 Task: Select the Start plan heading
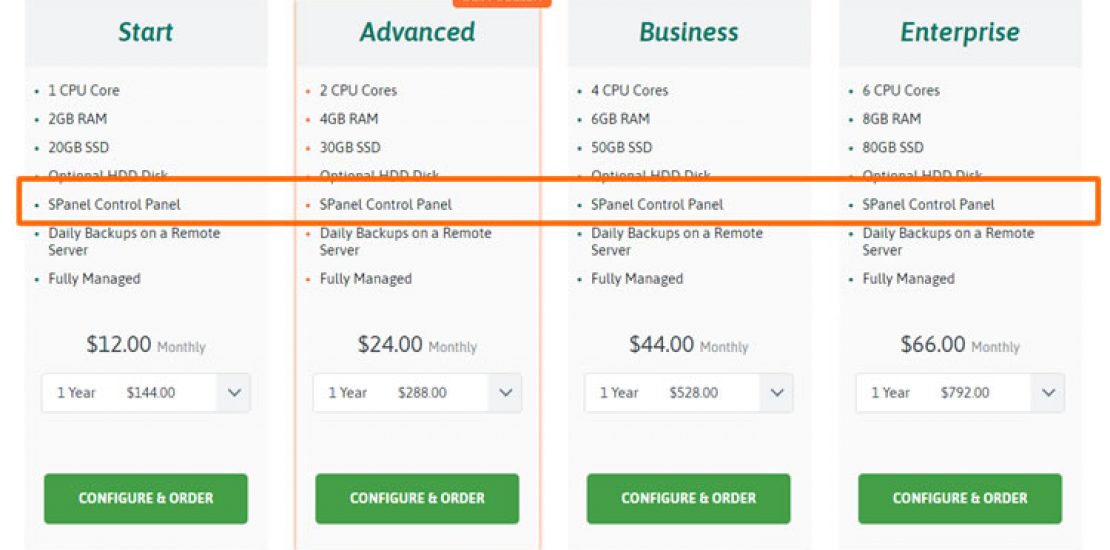coord(146,33)
